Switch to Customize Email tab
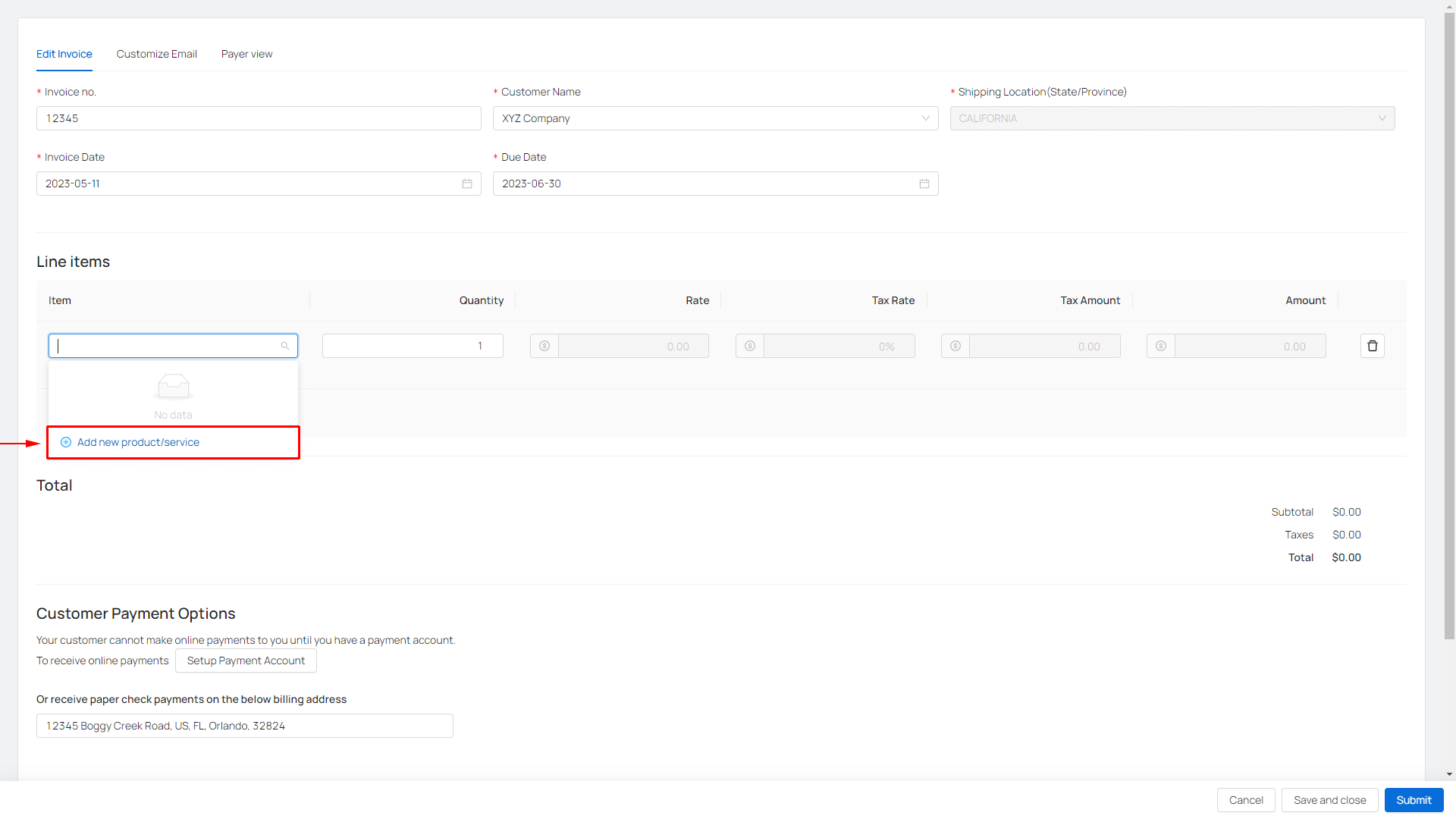This screenshot has width=1456, height=819. (x=156, y=54)
